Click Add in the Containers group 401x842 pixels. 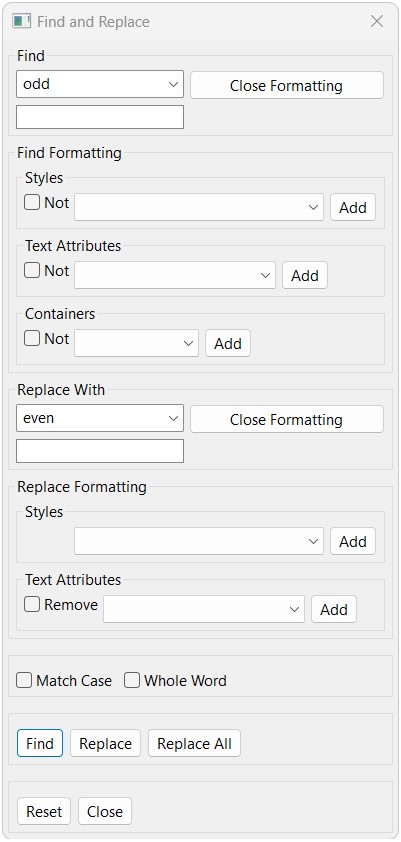pos(228,343)
